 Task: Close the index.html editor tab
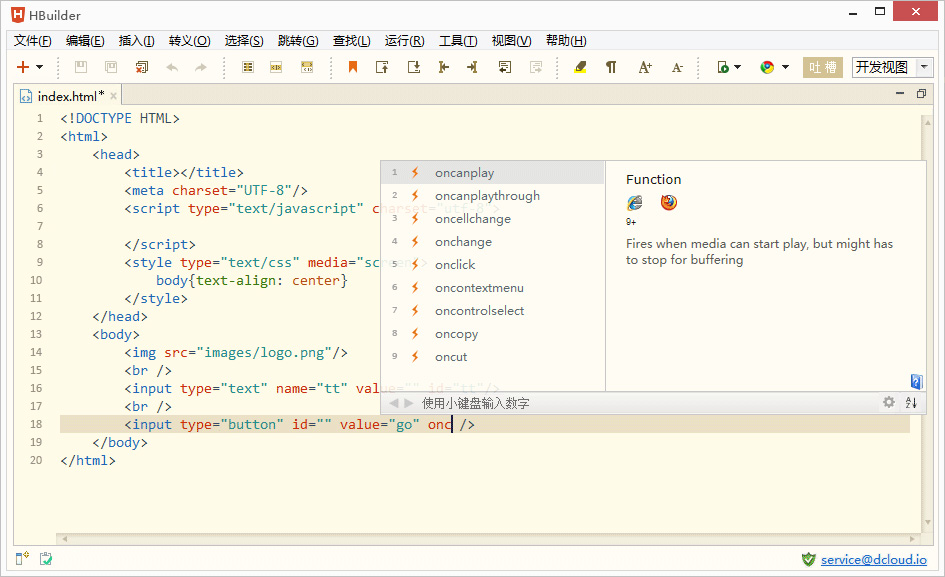pos(114,96)
